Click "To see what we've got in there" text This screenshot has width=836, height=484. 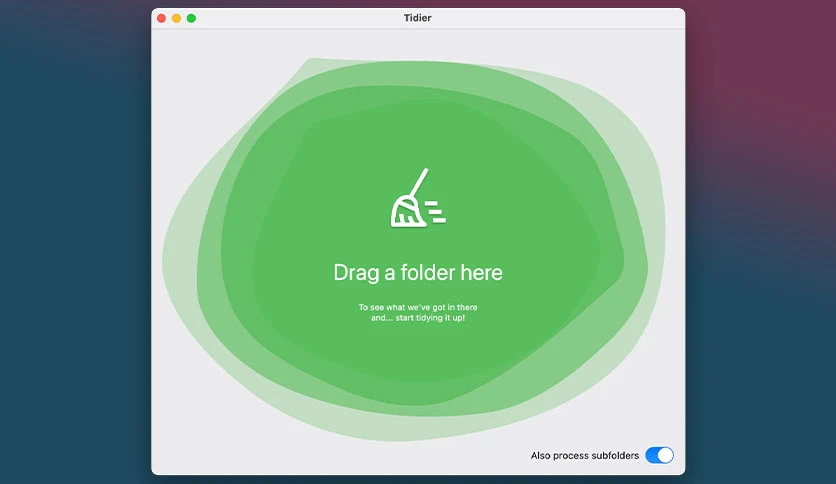click(418, 307)
